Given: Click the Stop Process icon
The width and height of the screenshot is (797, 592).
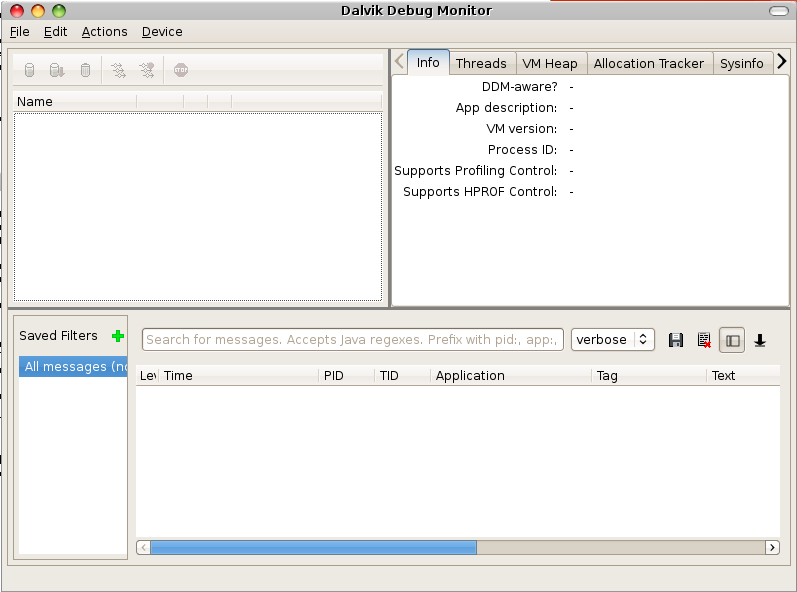Looking at the screenshot, I should [x=181, y=70].
